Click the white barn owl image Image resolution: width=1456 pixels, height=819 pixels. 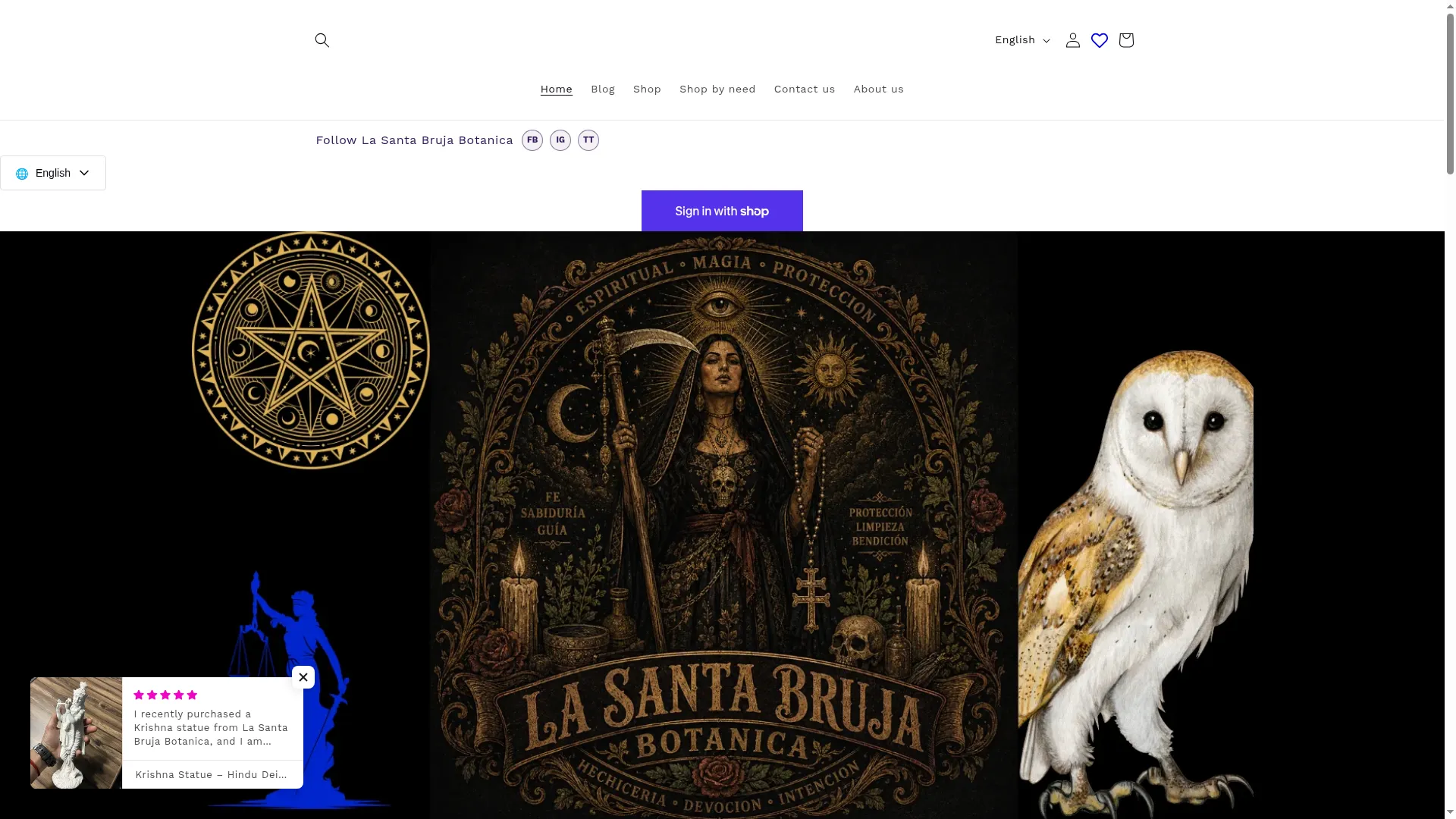[x=1135, y=584]
